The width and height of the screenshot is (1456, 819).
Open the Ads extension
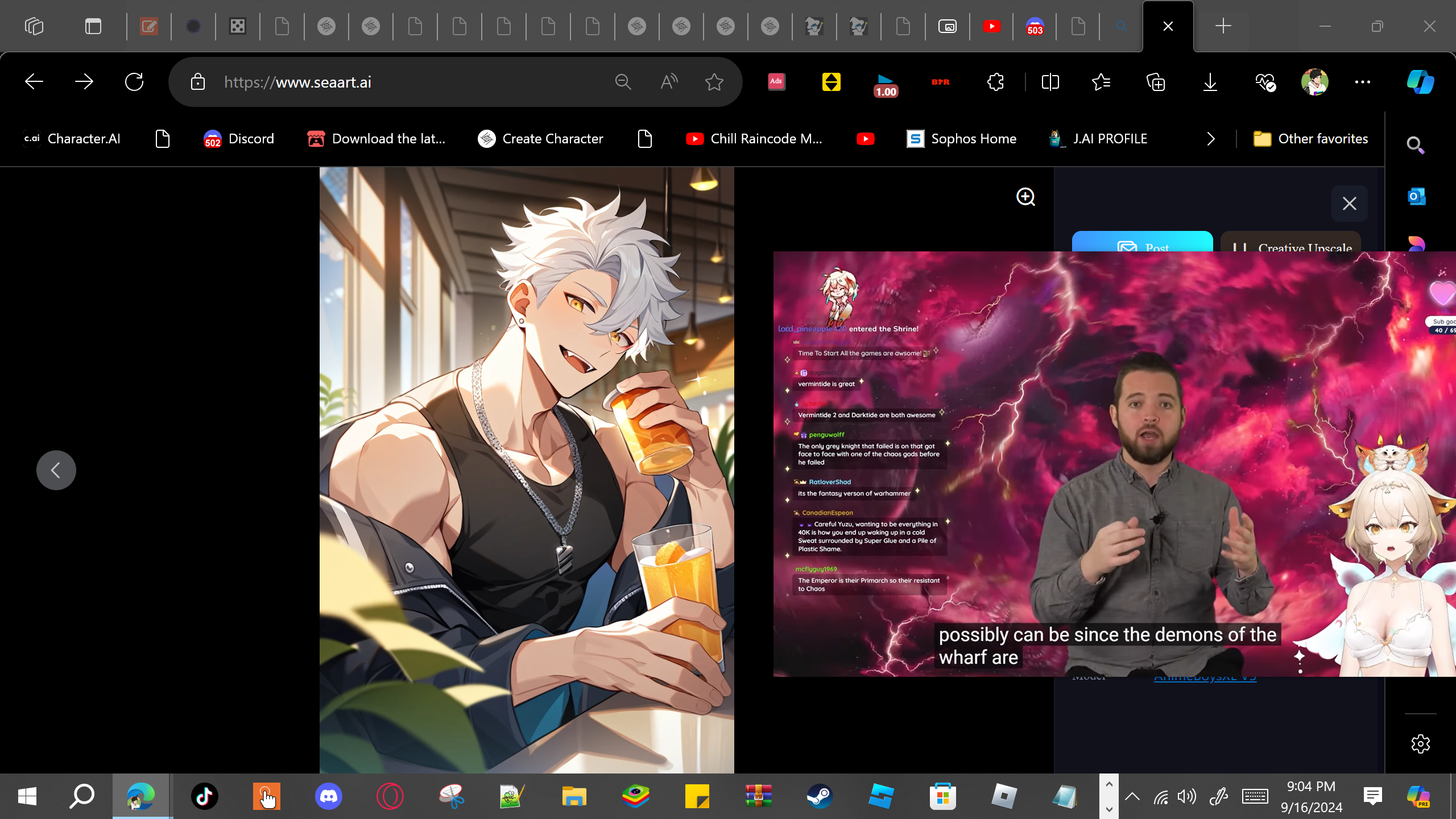click(x=776, y=82)
